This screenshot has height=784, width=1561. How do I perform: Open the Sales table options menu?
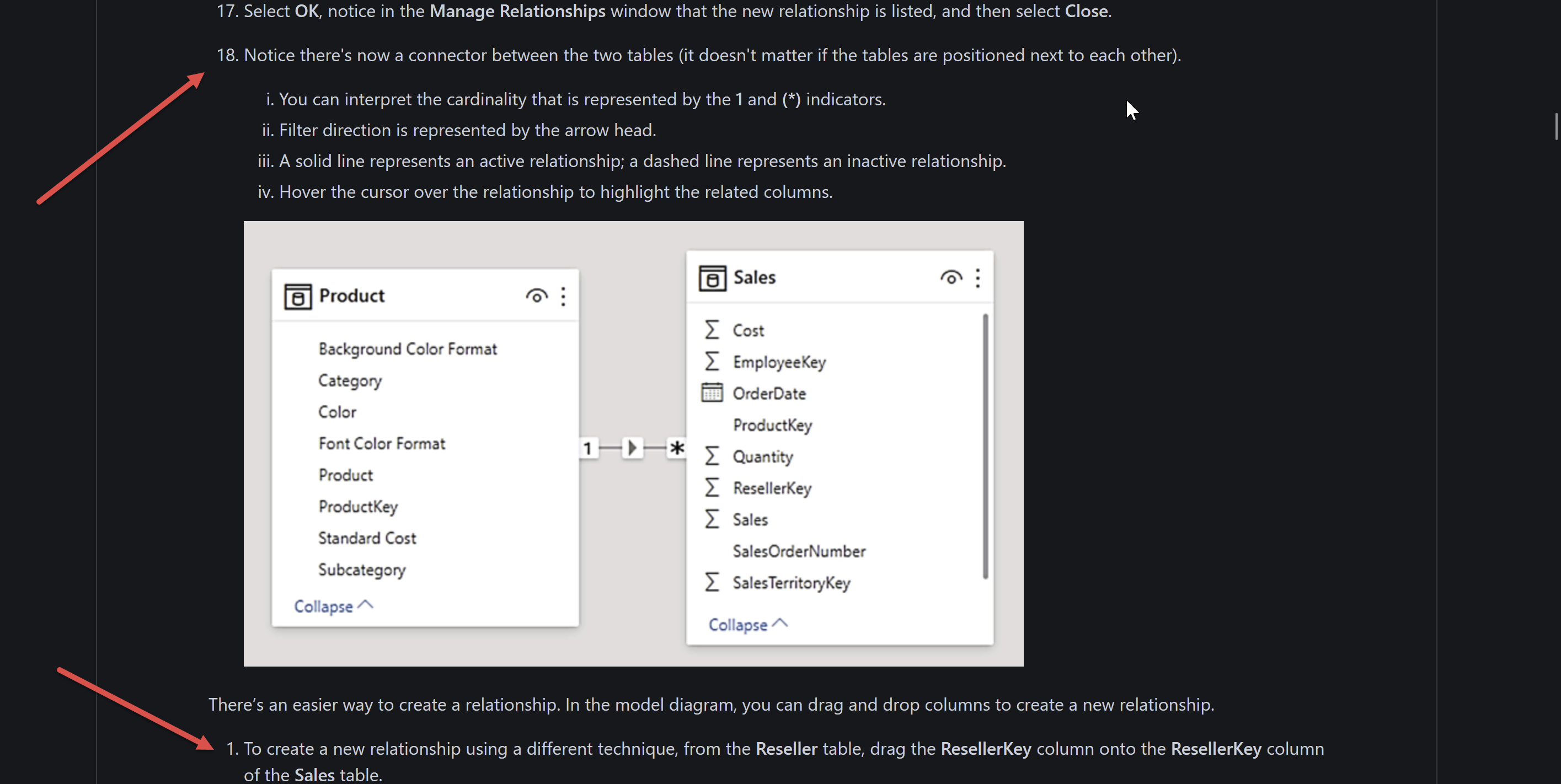tap(977, 277)
